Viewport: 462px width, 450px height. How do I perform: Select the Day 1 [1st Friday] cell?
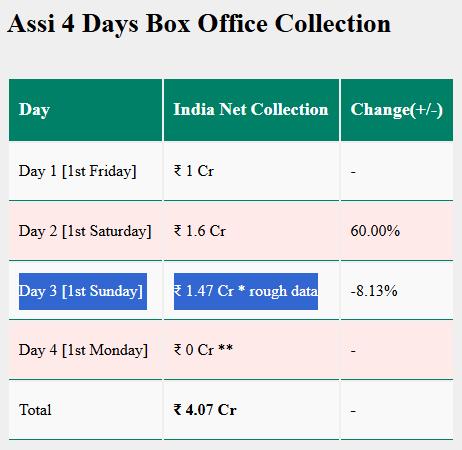pos(85,171)
